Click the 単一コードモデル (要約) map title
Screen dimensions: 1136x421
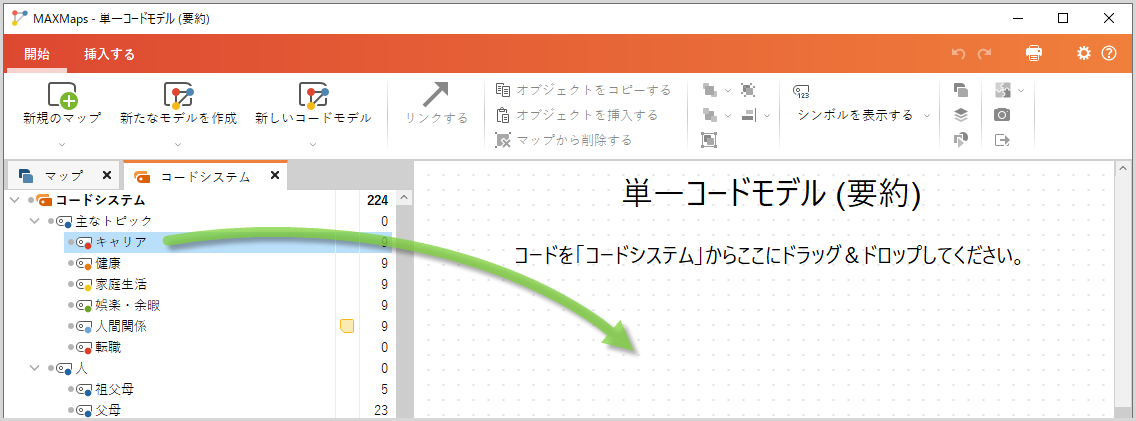(x=771, y=194)
